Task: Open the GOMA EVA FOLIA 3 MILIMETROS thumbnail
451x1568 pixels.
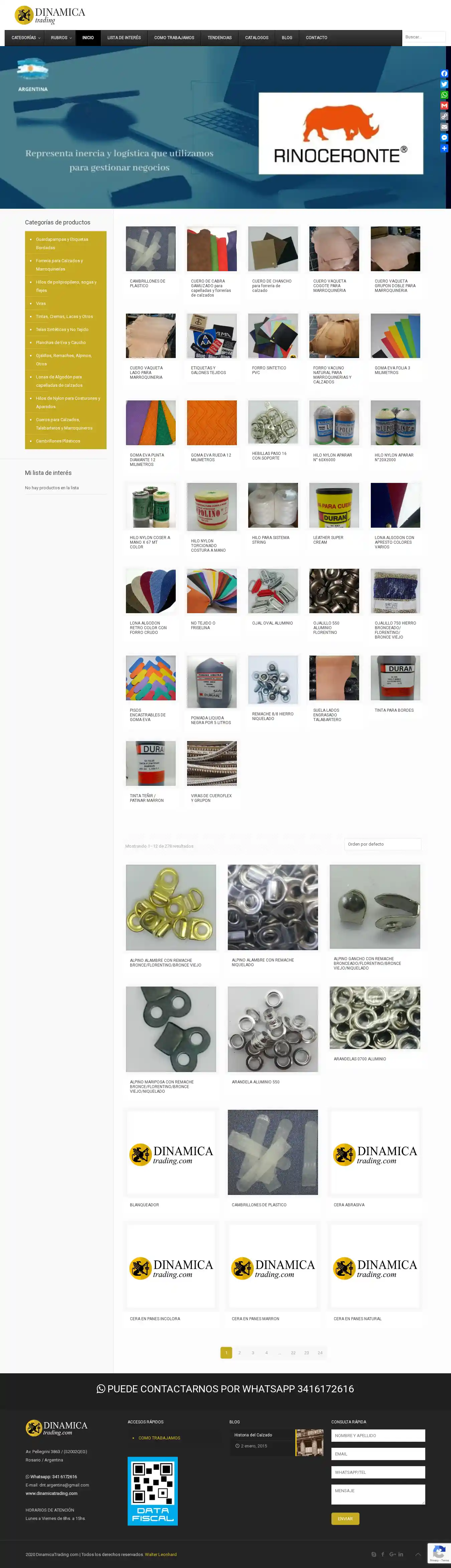Action: coord(396,336)
